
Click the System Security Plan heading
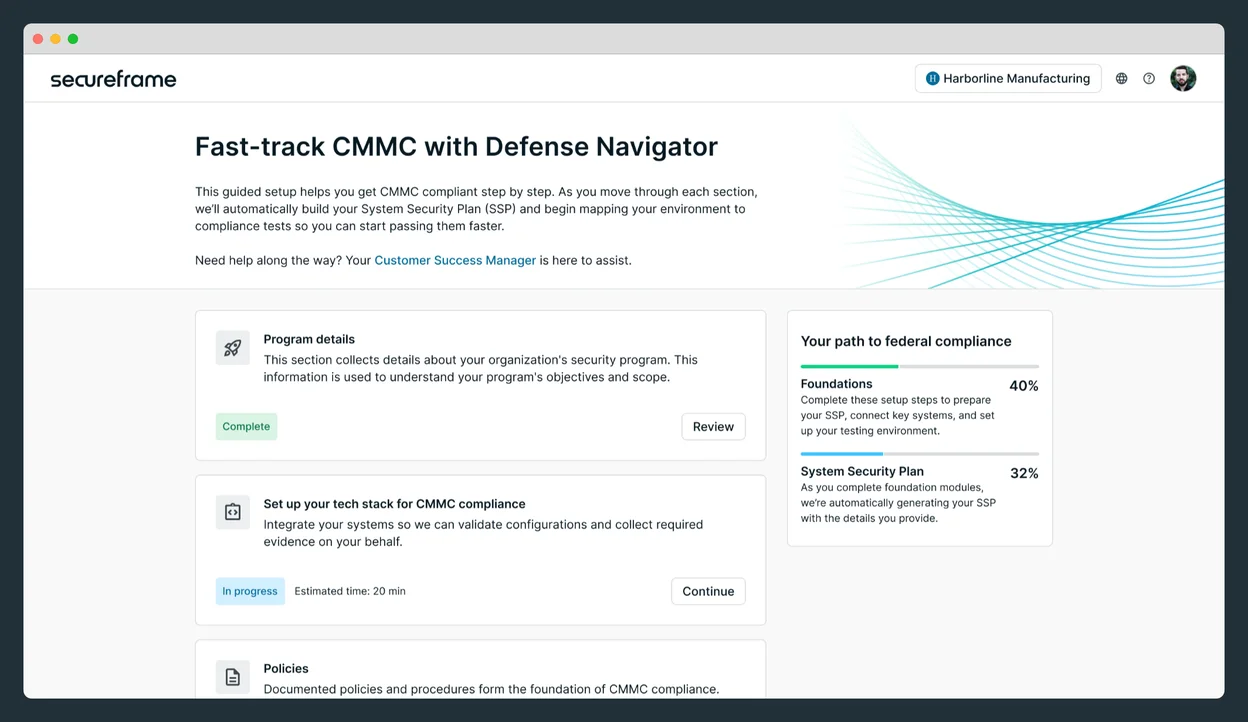point(862,472)
